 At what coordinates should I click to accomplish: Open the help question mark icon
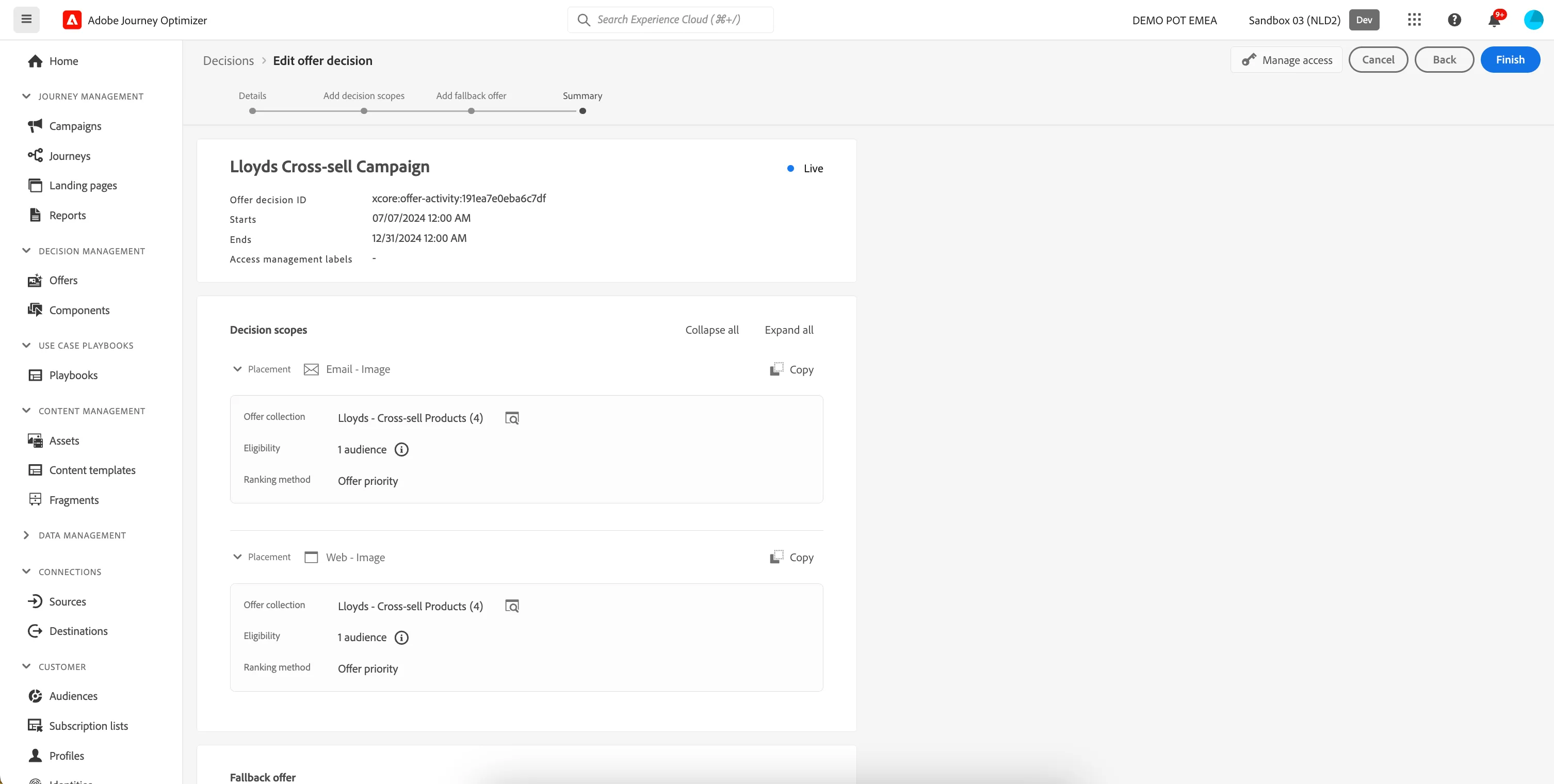pos(1454,20)
